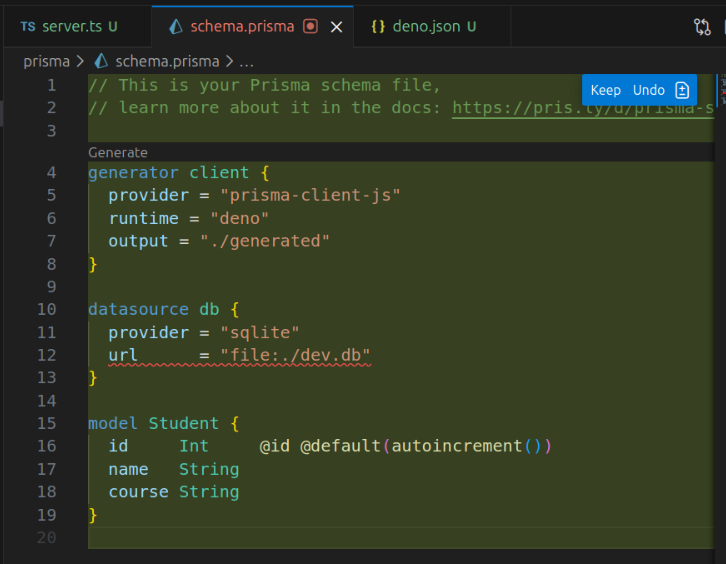Click line number 14 in the gutter
Image resolution: width=726 pixels, height=564 pixels.
pos(47,400)
